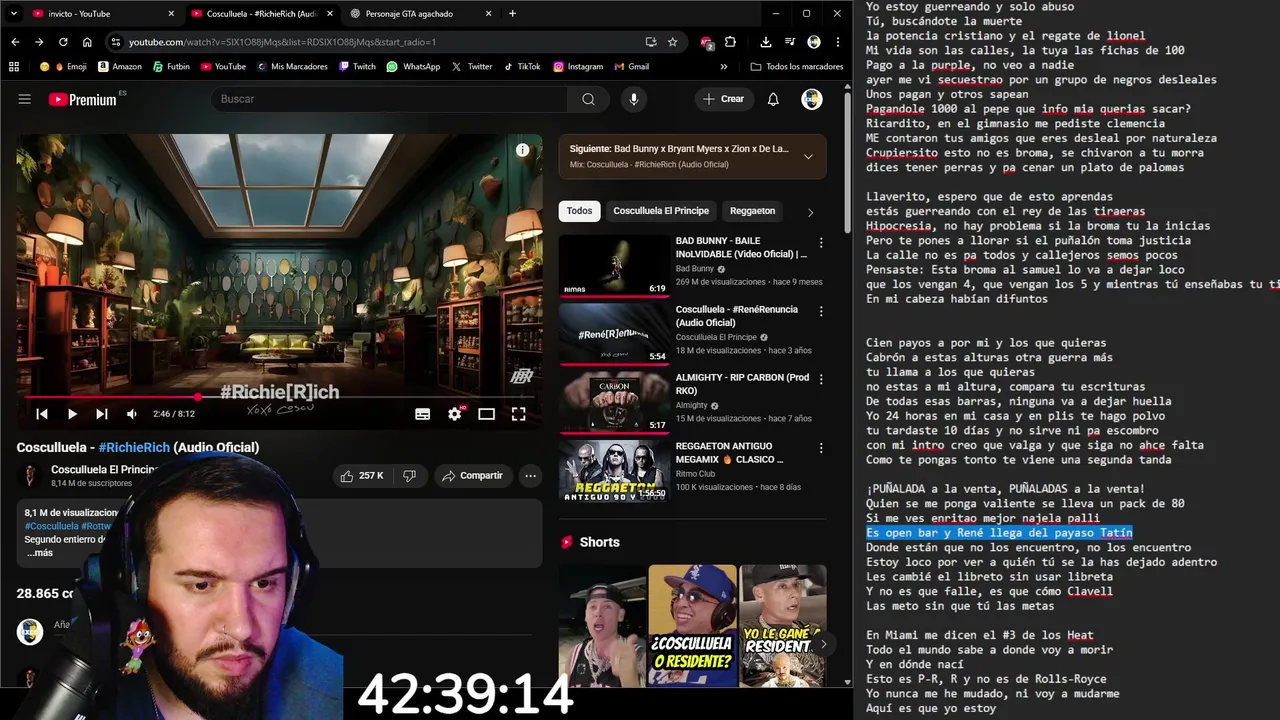Open the YouTube guide hamburger menu
This screenshot has width=1280, height=720.
pyautogui.click(x=25, y=99)
